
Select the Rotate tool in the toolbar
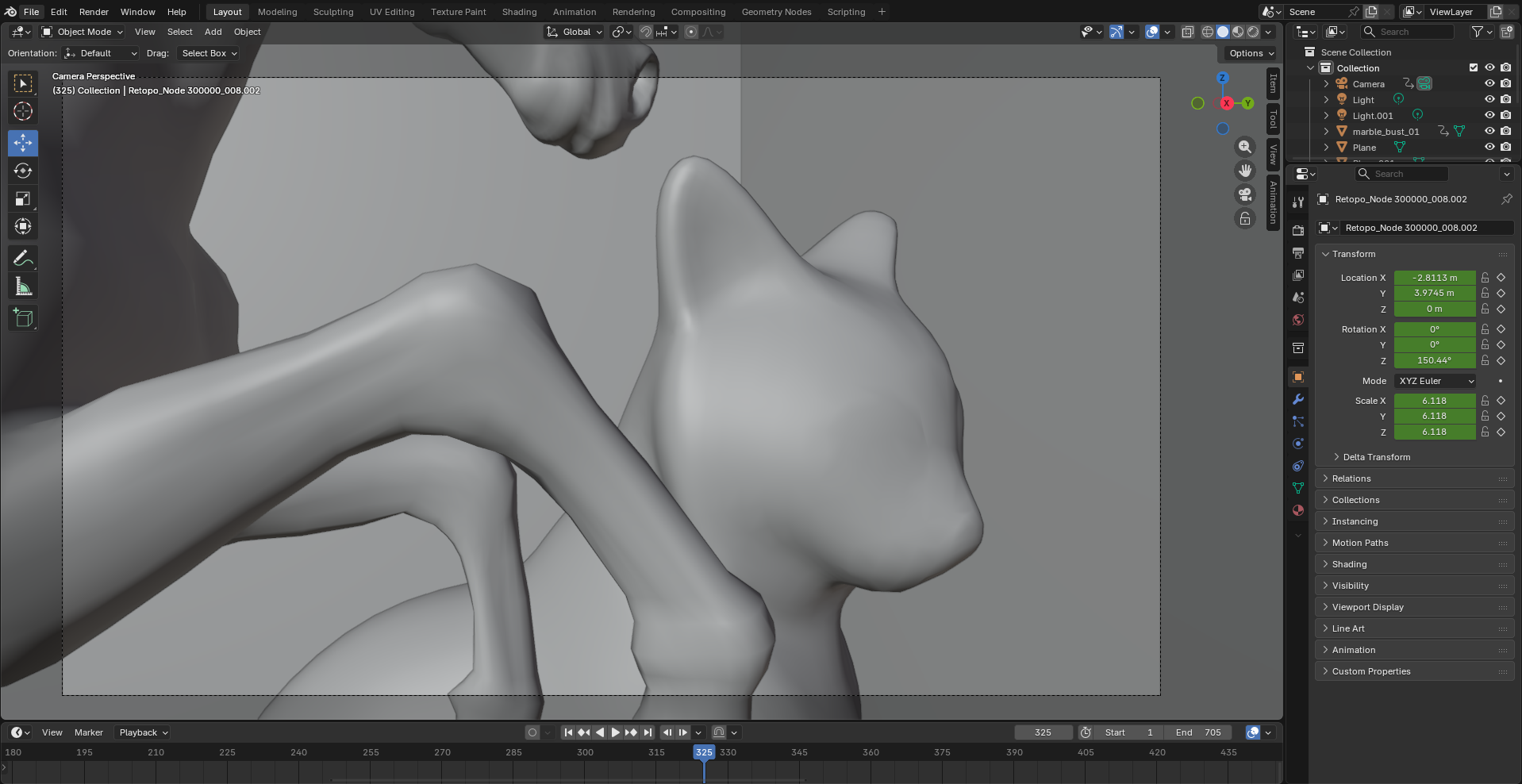pos(23,171)
